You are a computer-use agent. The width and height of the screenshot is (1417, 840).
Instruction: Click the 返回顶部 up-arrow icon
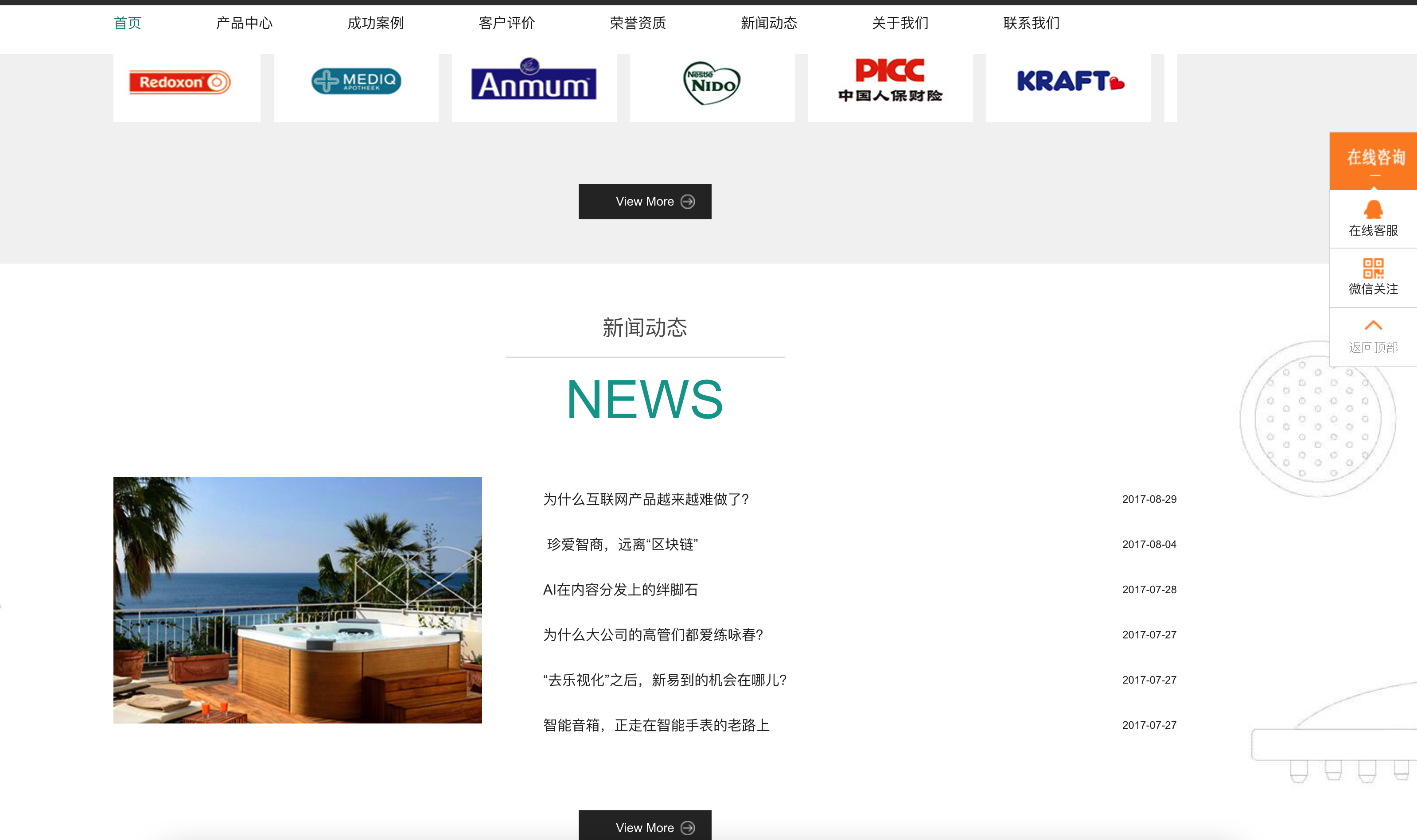pos(1374,325)
